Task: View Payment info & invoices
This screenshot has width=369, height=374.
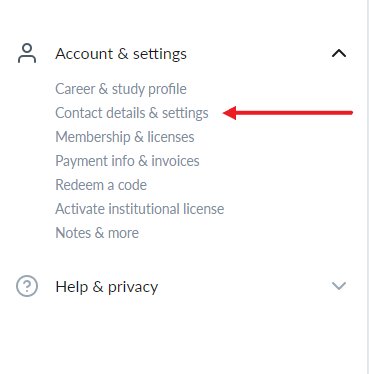Action: [x=127, y=161]
